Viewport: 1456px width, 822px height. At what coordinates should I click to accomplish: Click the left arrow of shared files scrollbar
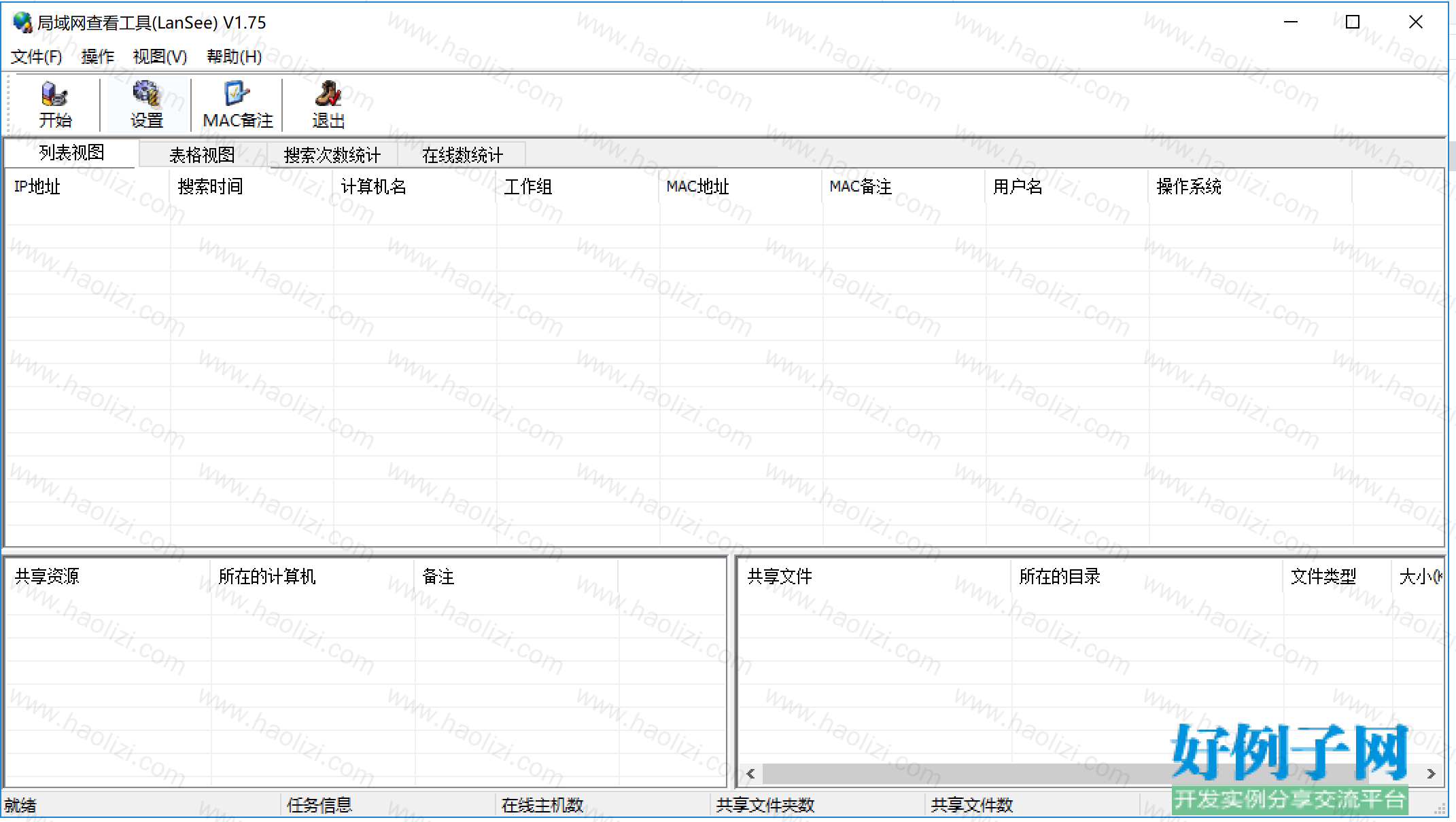[750, 774]
